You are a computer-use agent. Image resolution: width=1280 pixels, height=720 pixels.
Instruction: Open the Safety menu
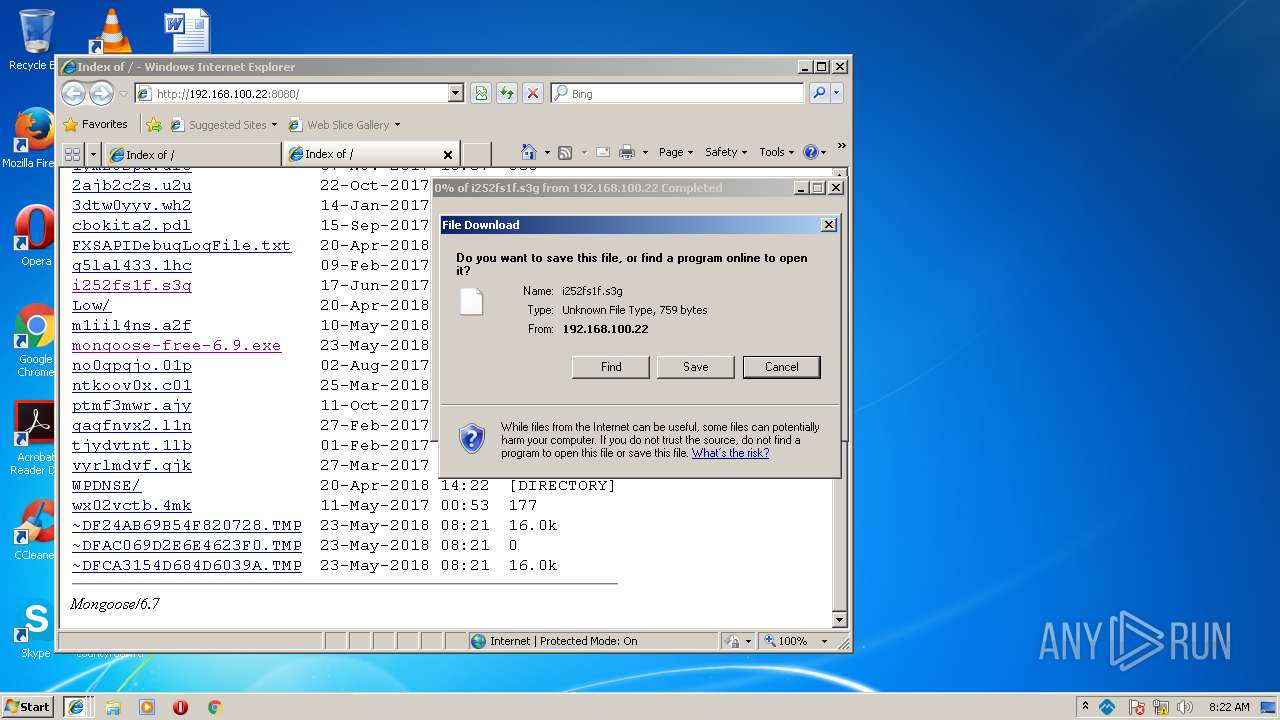coord(726,152)
